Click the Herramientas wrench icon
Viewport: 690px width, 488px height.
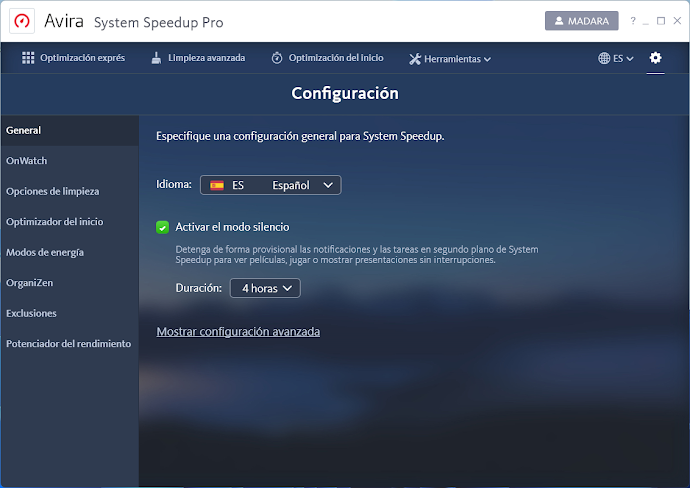[x=415, y=59]
